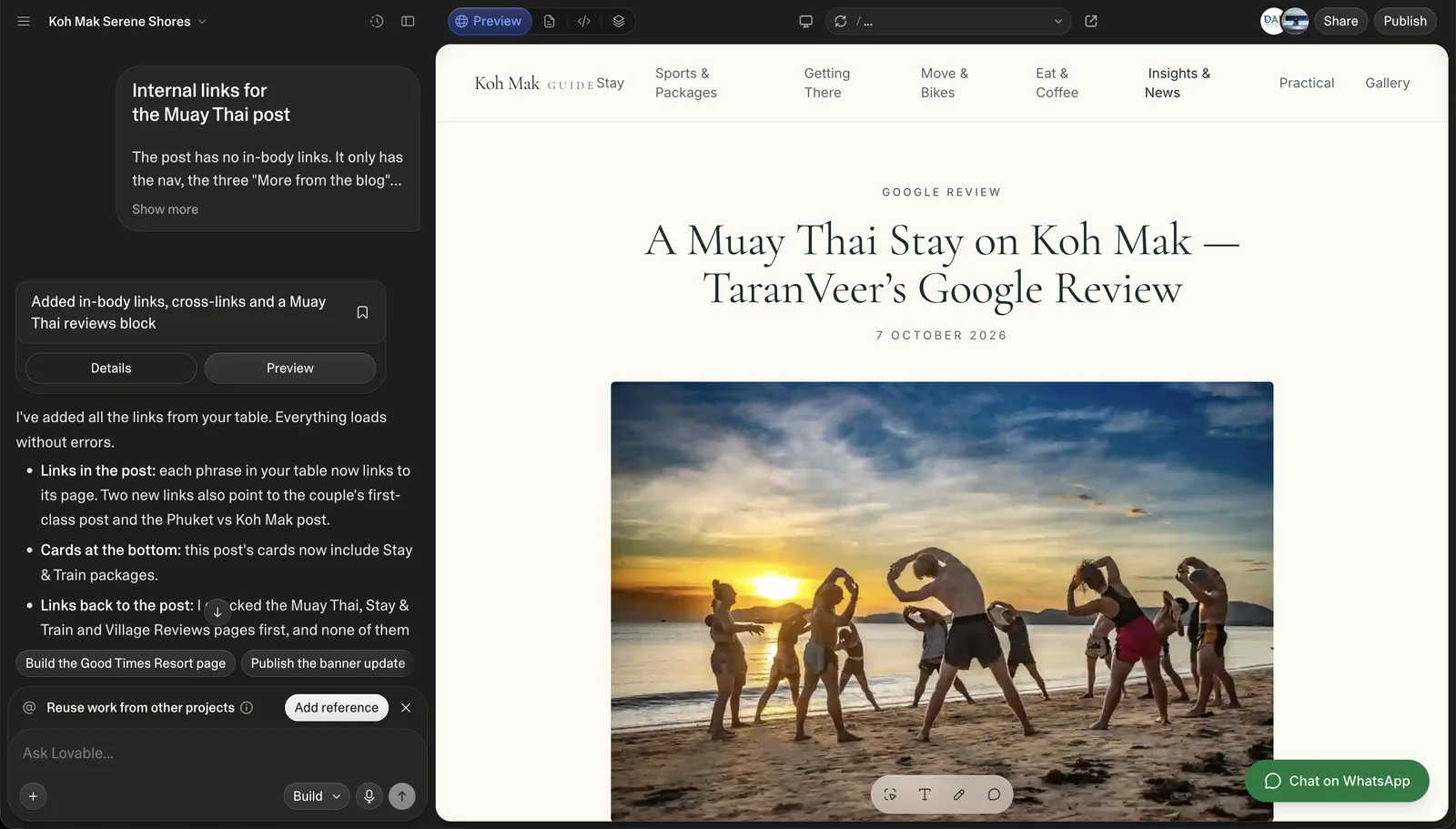Click the Publish button

point(1405,21)
